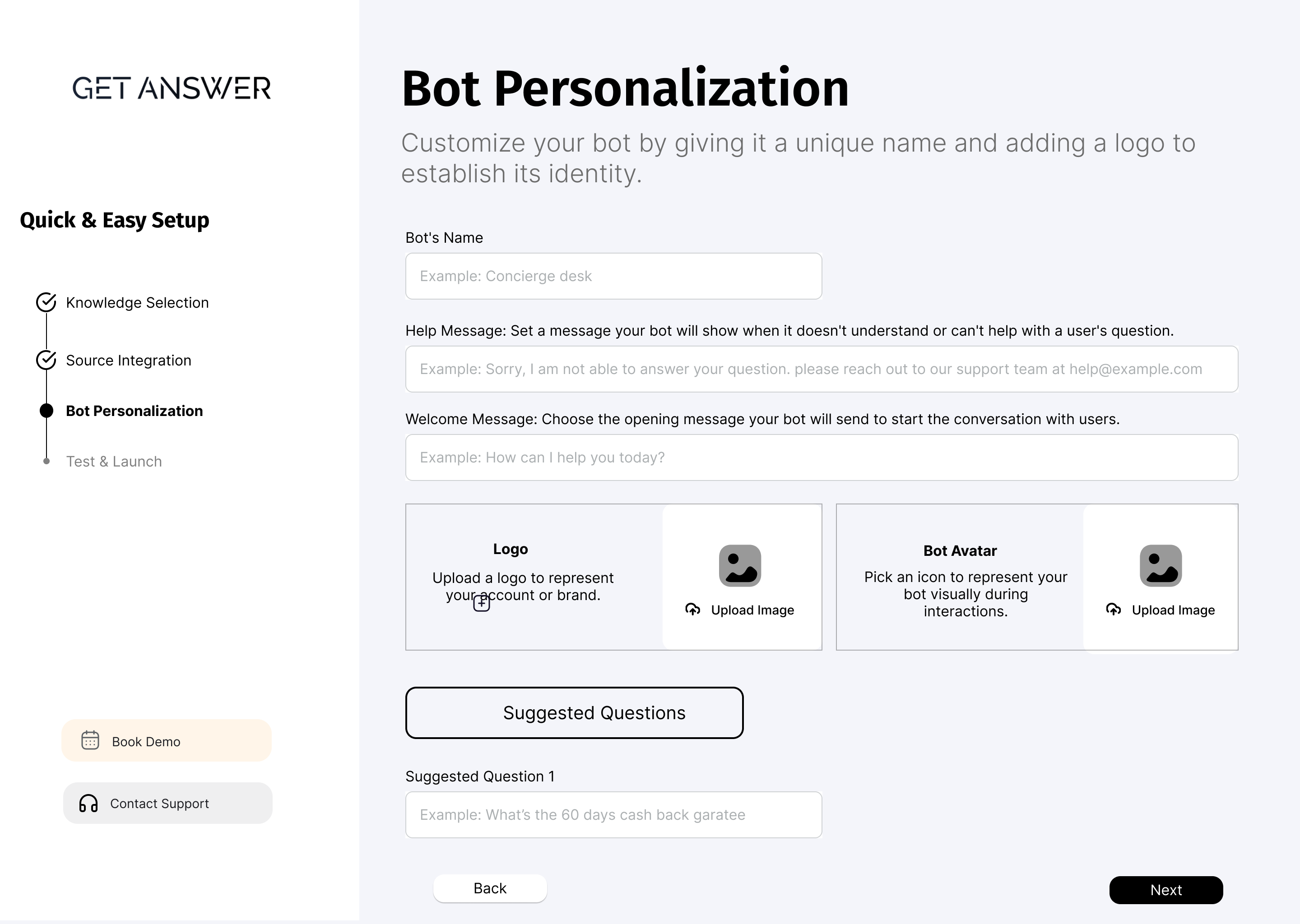Click the Knowledge Selection checkmark icon

(46, 302)
